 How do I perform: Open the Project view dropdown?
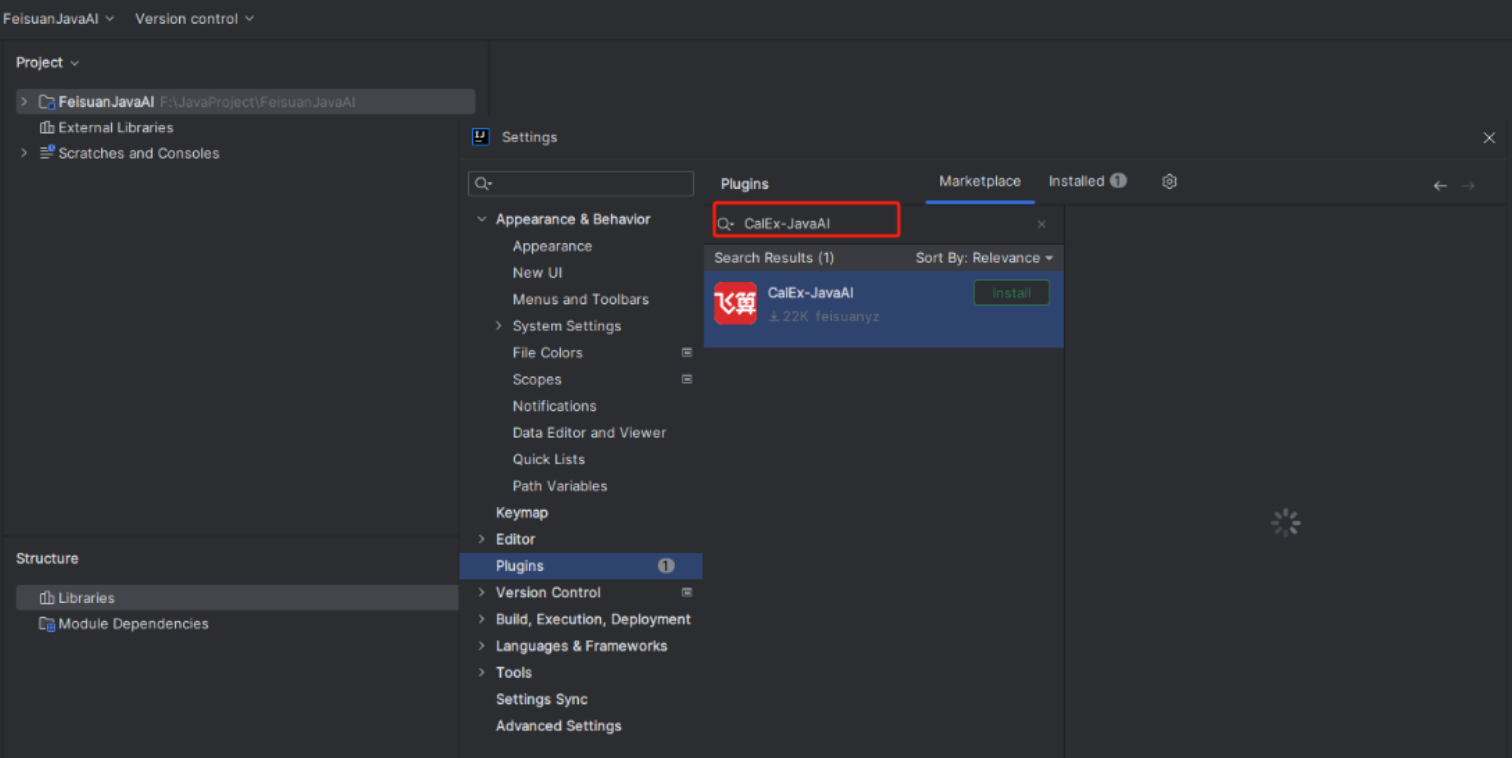(47, 62)
